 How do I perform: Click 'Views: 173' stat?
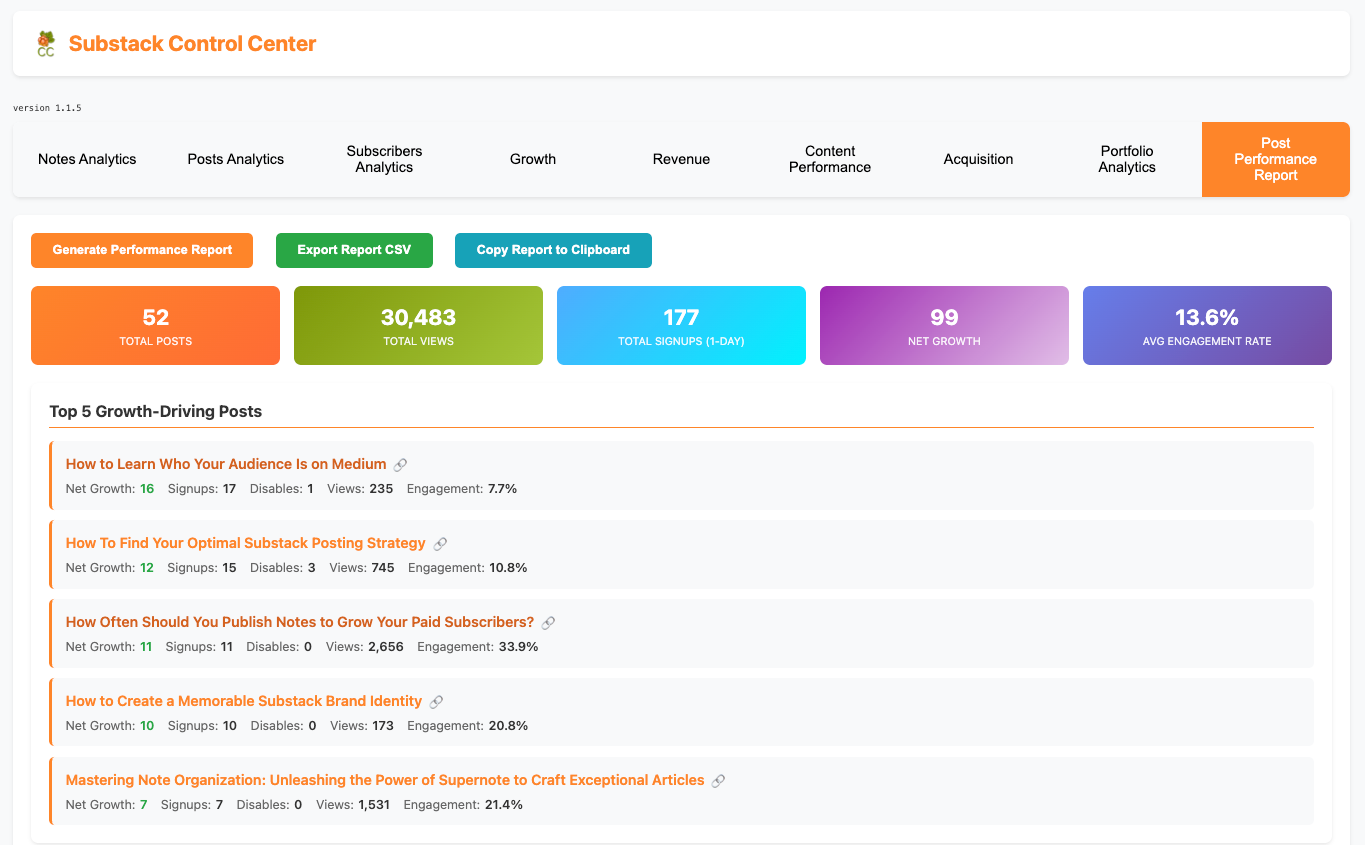pos(362,726)
